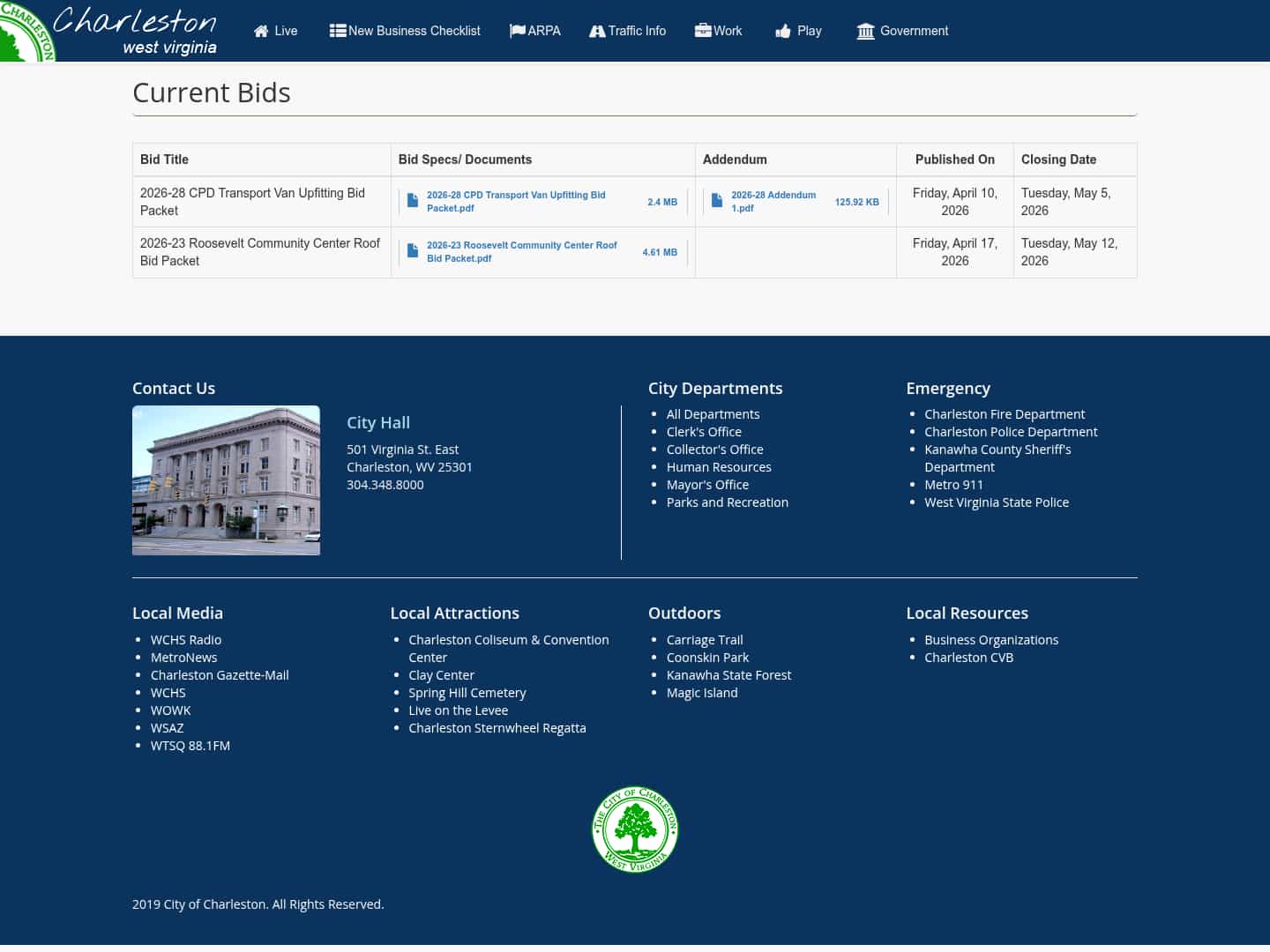Open the Traffic Info navigation item
This screenshot has height=952, width=1270.
coord(636,31)
